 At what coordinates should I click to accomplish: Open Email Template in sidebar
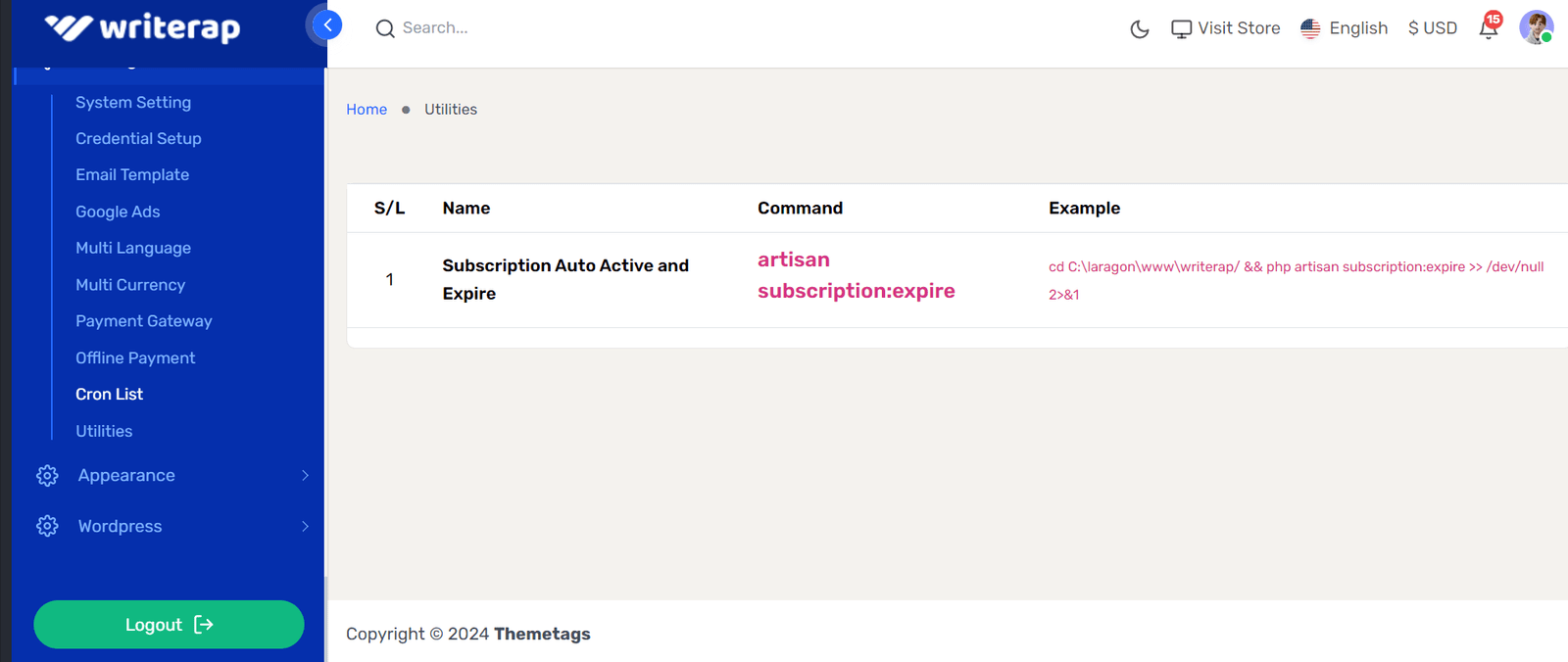click(132, 175)
